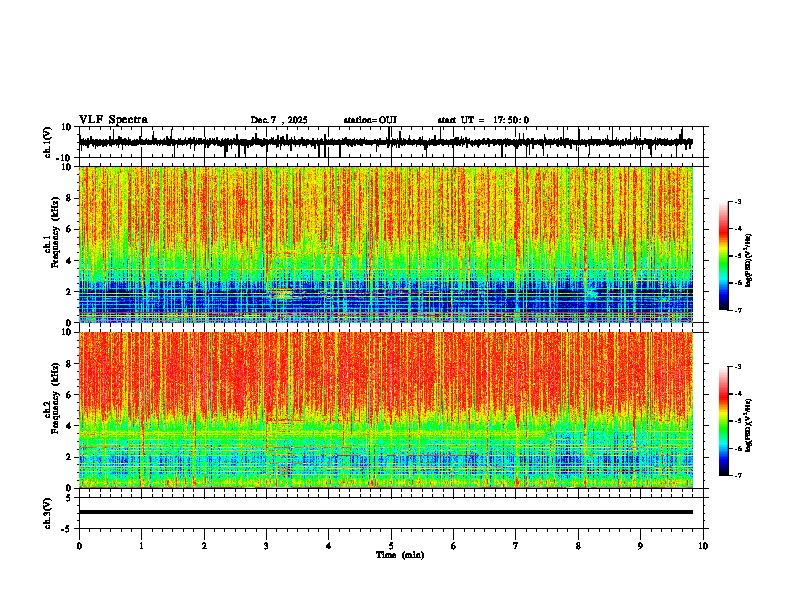Click the "5" tick on the time axis

[x=391, y=546]
